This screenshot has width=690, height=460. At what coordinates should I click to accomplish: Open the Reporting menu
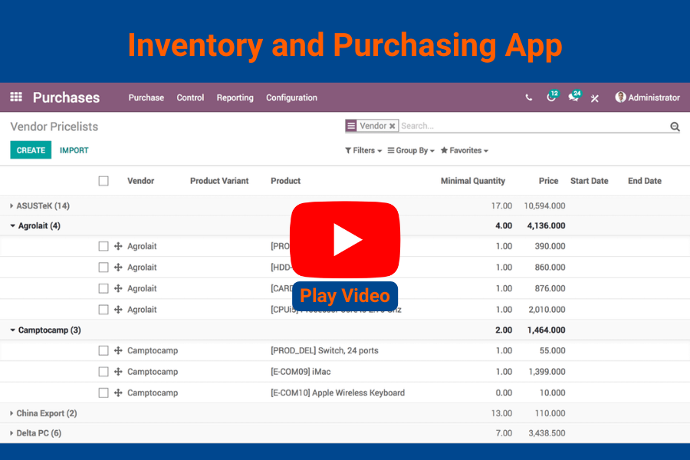click(235, 98)
